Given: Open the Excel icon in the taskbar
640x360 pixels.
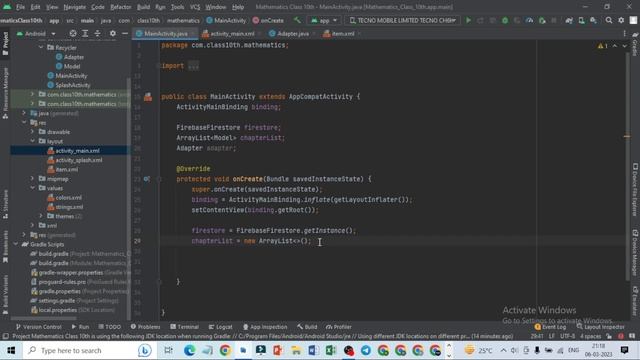Looking at the screenshot, I should point(331,350).
